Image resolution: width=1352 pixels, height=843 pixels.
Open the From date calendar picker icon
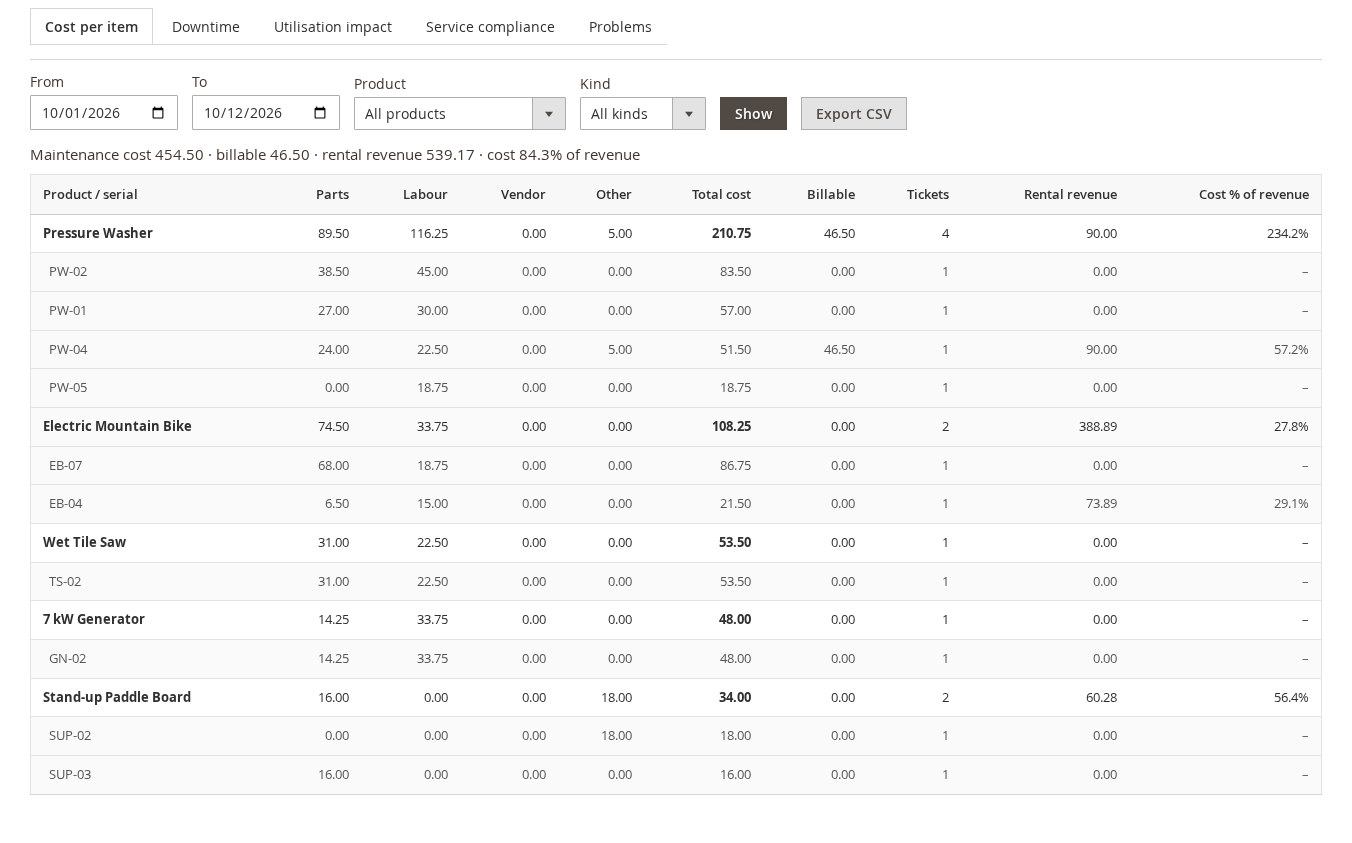point(158,113)
